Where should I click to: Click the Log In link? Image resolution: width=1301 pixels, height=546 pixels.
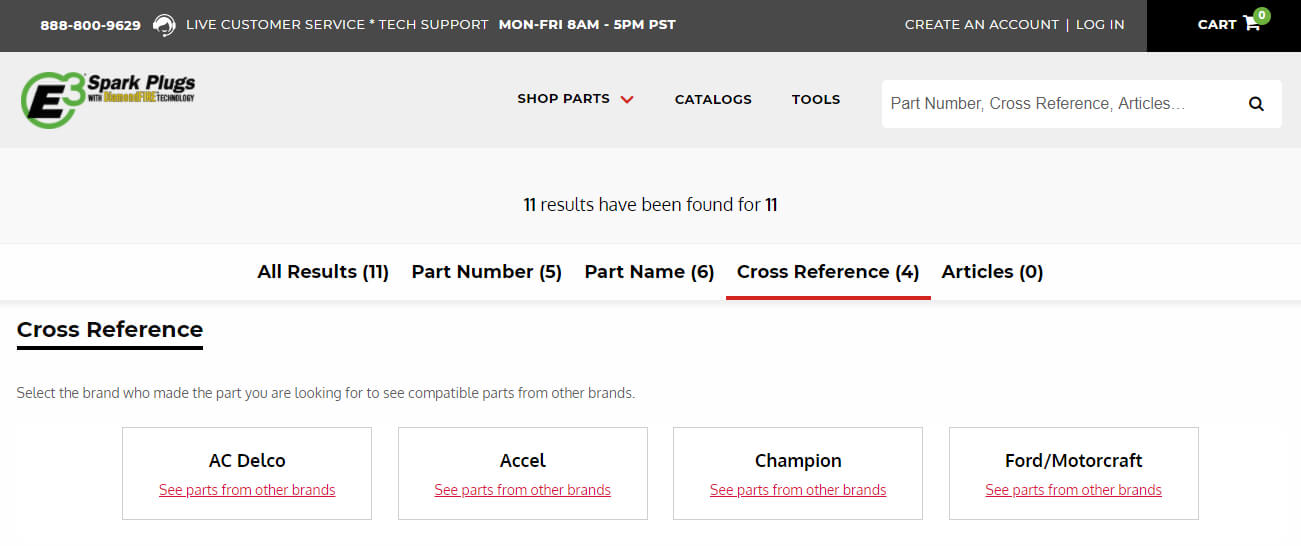pyautogui.click(x=1100, y=25)
